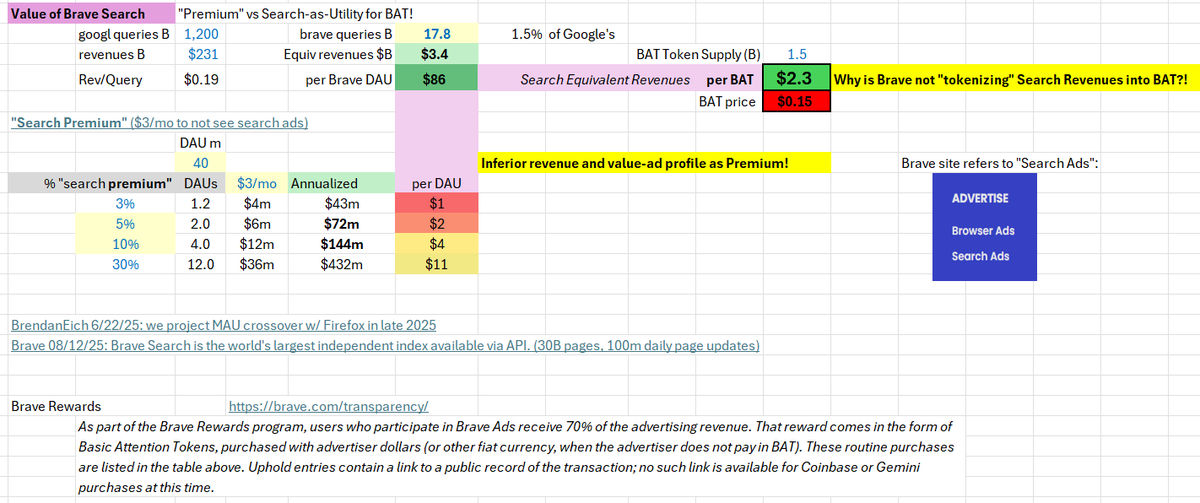Open the BrendanEich 6/22/25 MAU crossover link
The image size is (1200, 503).
click(222, 326)
